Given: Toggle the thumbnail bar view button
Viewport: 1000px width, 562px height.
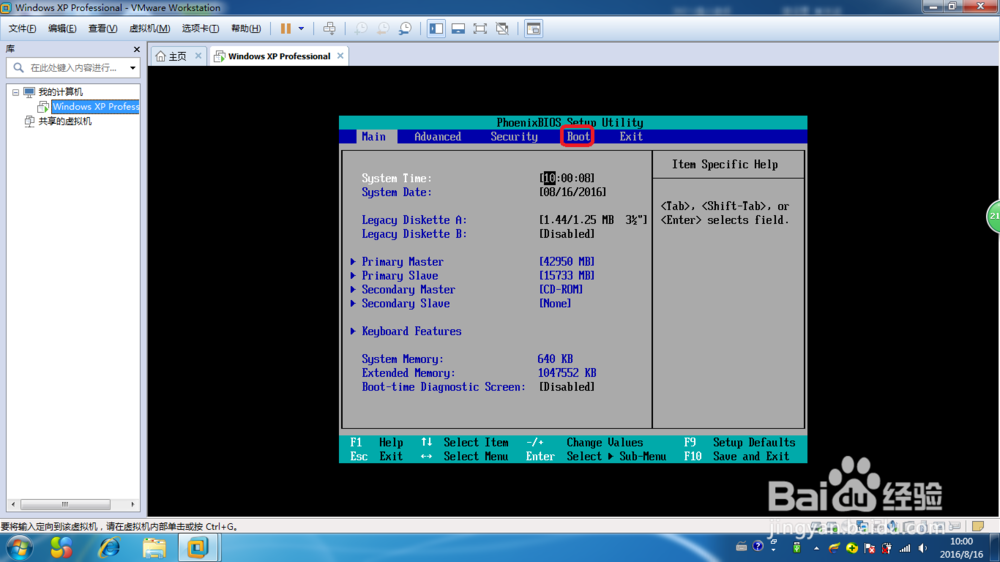Looking at the screenshot, I should pyautogui.click(x=458, y=29).
